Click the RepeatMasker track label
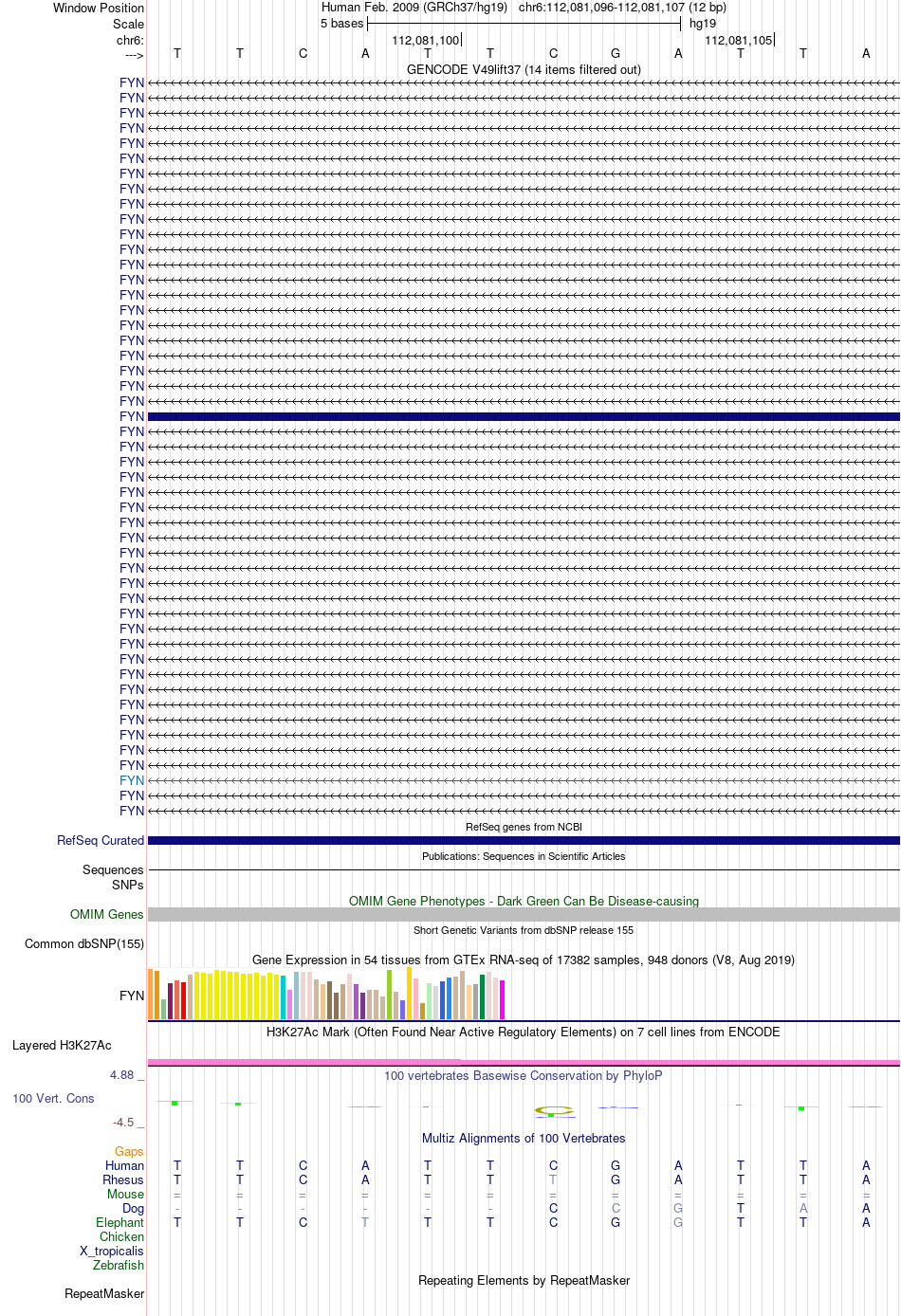The image size is (901, 1316). (x=104, y=1293)
